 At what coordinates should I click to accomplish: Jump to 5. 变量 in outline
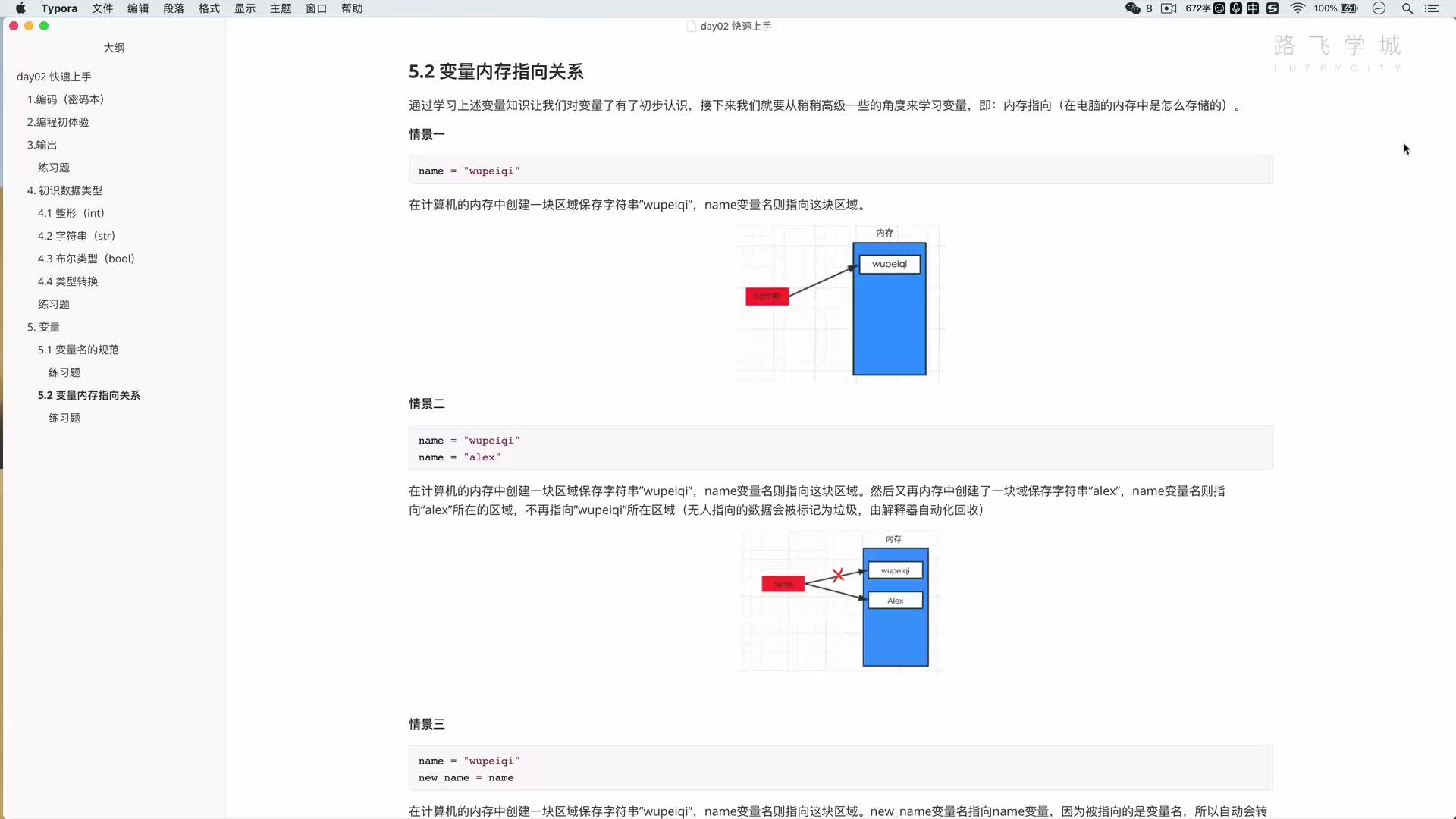(x=43, y=327)
